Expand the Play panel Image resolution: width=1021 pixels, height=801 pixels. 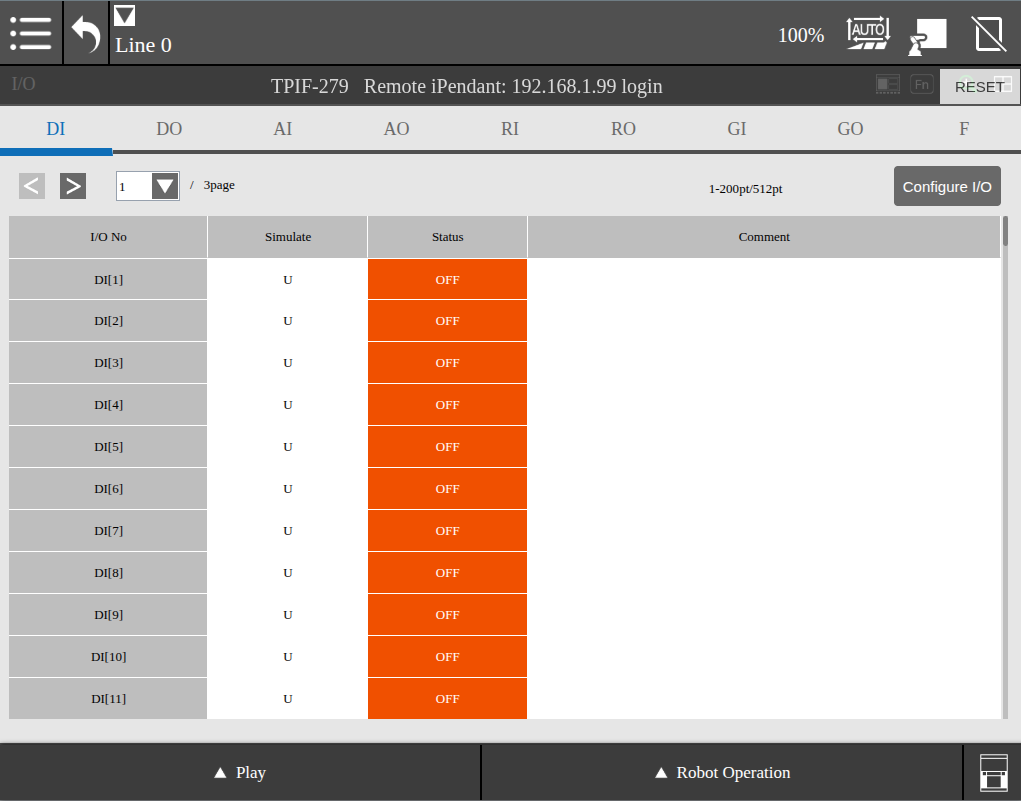point(240,773)
